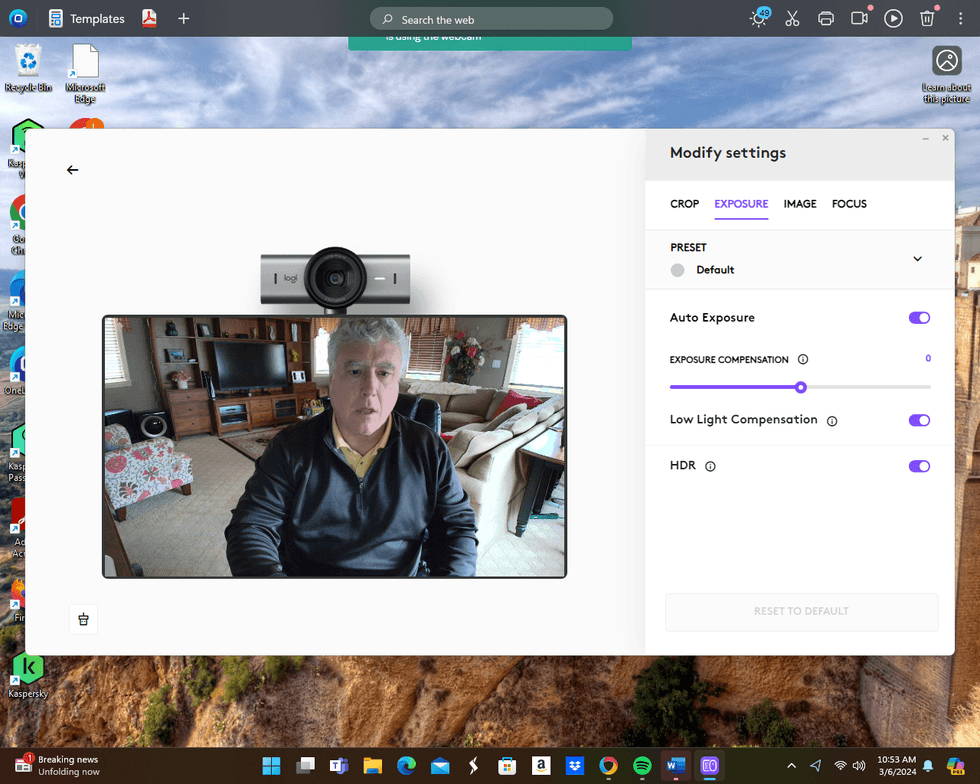This screenshot has width=980, height=784.
Task: Click the play icon in the top toolbar
Action: (893, 18)
